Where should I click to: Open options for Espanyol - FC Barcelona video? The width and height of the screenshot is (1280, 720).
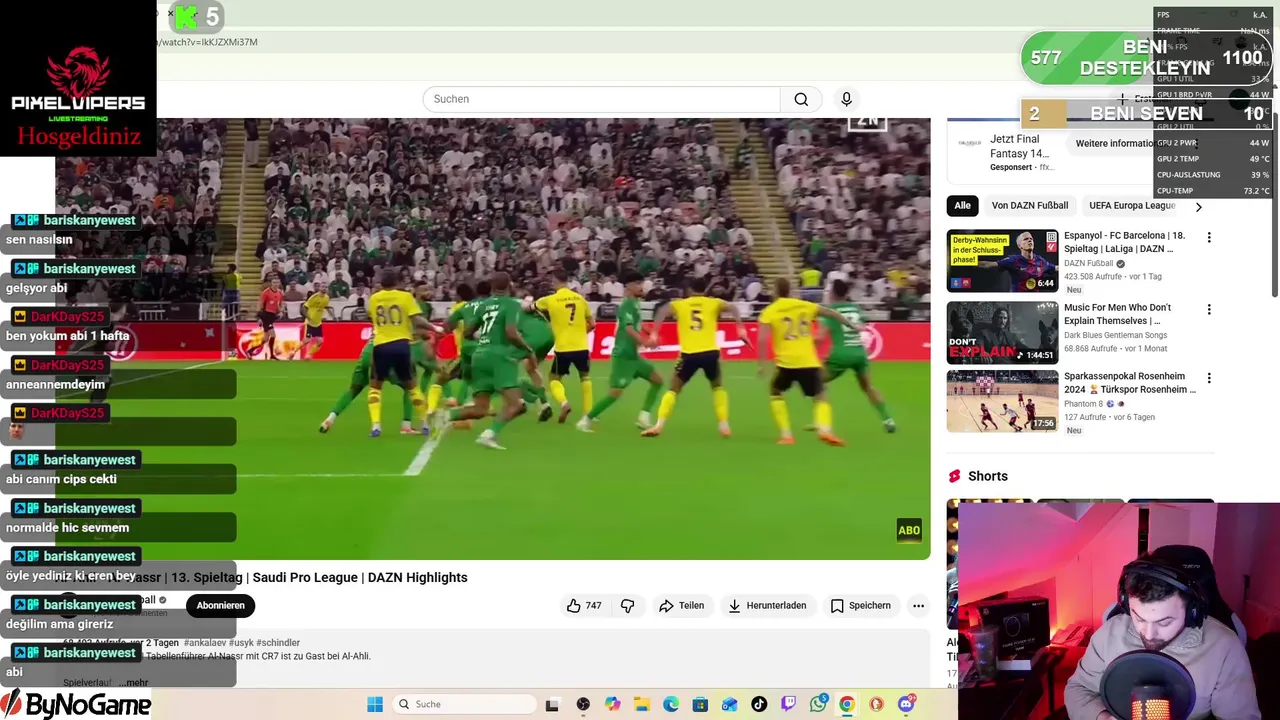[x=1209, y=238]
